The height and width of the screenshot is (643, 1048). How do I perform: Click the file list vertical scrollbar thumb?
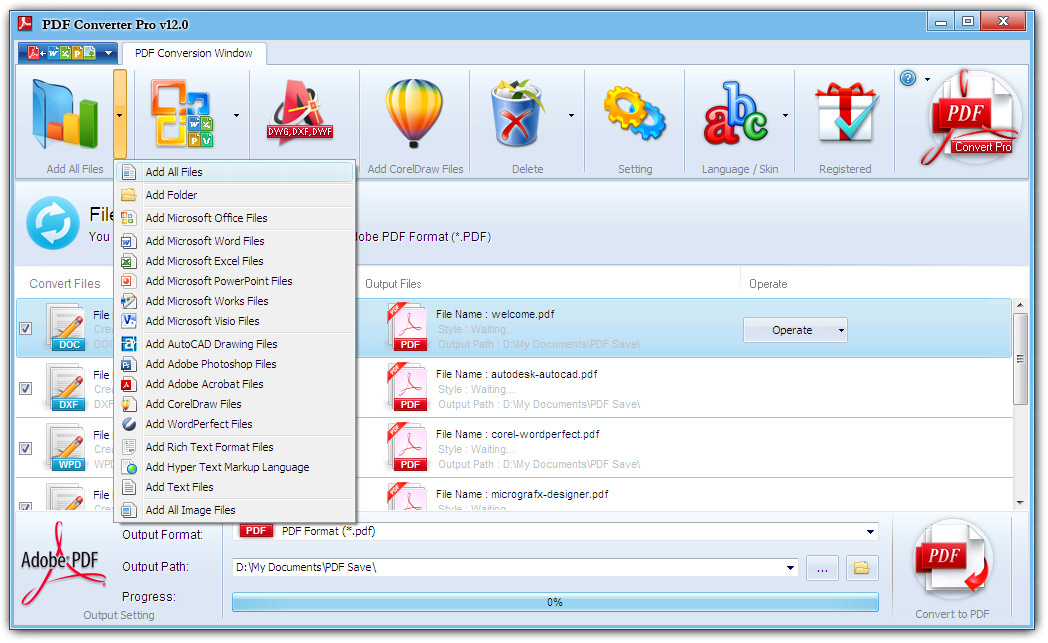1020,359
